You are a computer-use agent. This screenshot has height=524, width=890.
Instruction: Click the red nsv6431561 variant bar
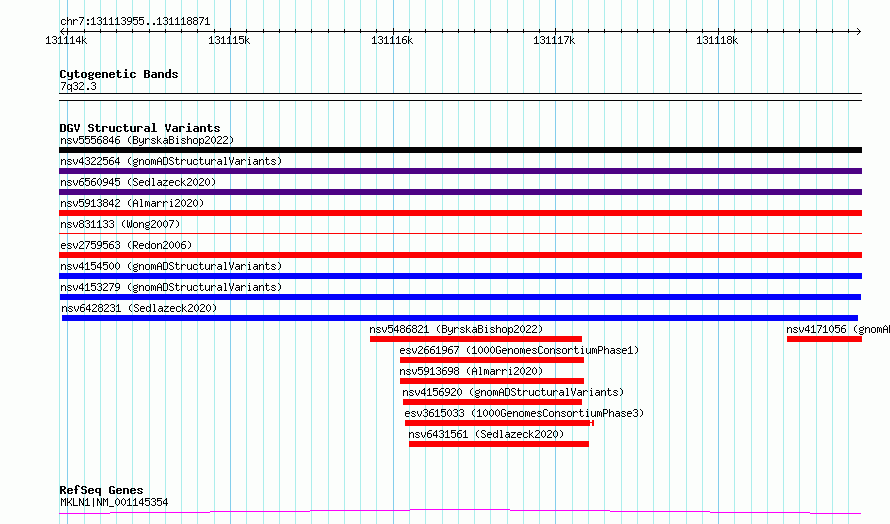[498, 444]
